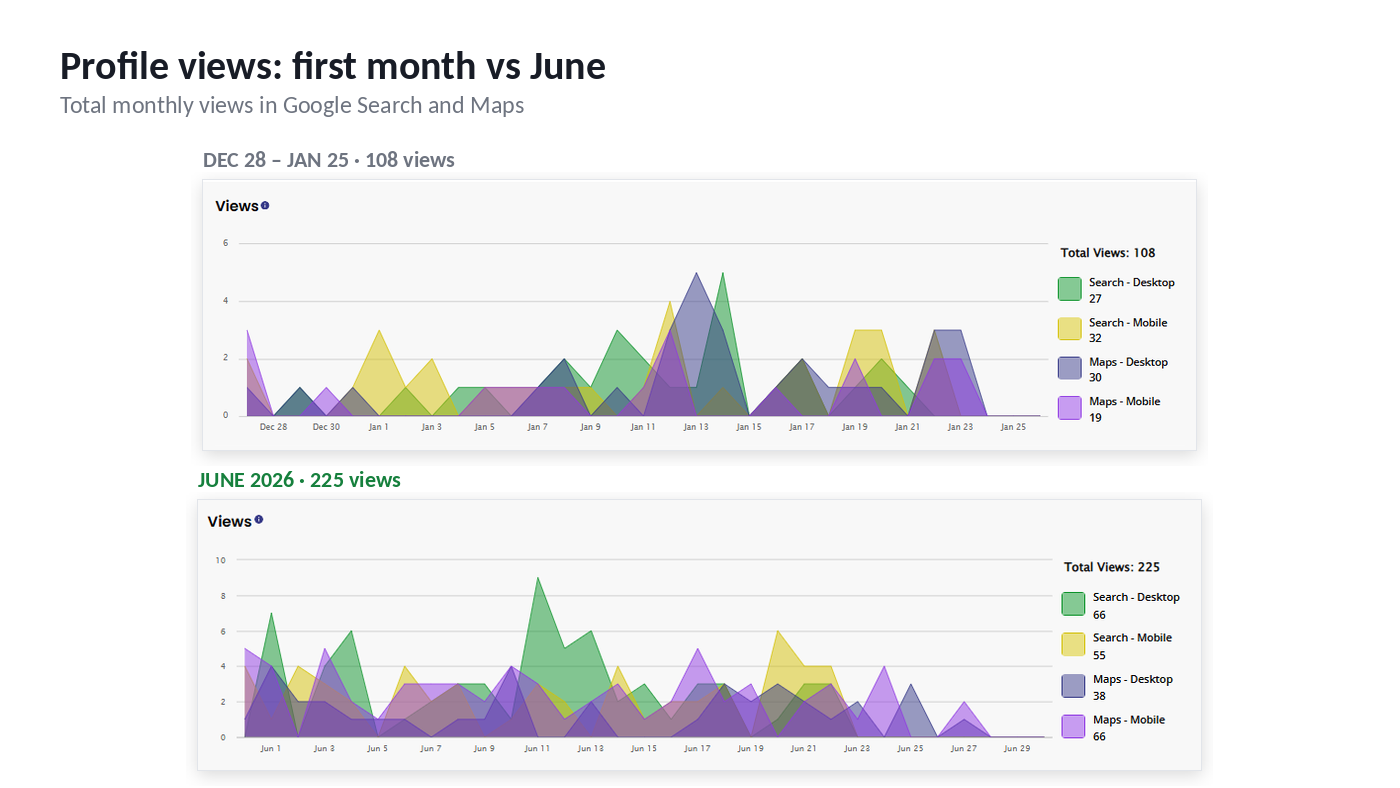This screenshot has height=788, width=1400.
Task: Select the purple Maps - Mobile swatch in June legend
Action: [1073, 726]
